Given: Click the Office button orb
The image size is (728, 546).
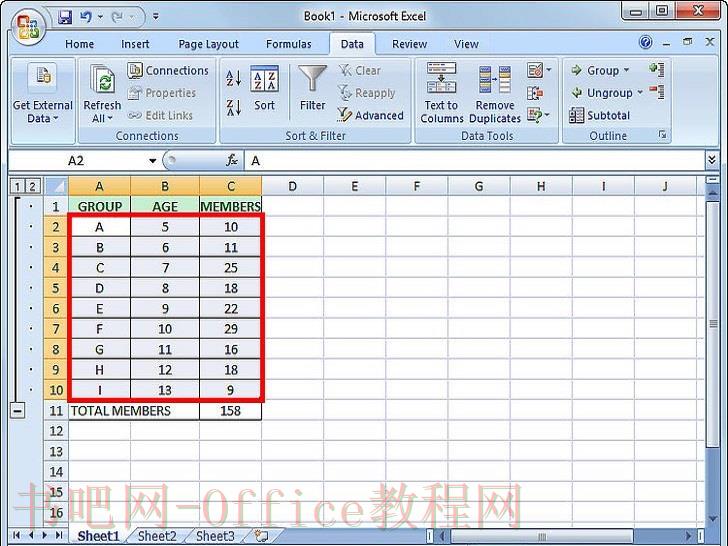Looking at the screenshot, I should click(28, 26).
